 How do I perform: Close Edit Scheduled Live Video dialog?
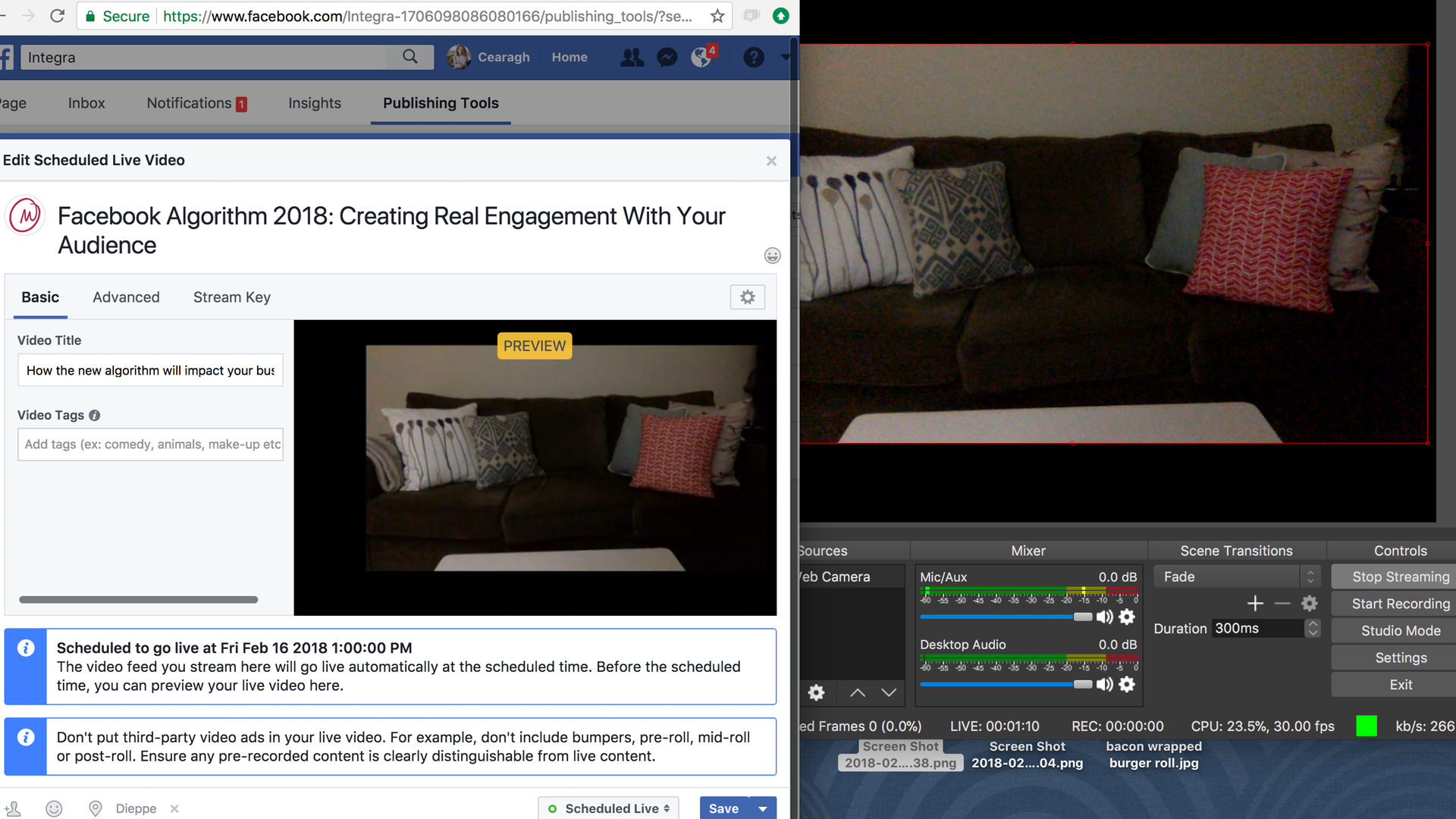coord(771,161)
